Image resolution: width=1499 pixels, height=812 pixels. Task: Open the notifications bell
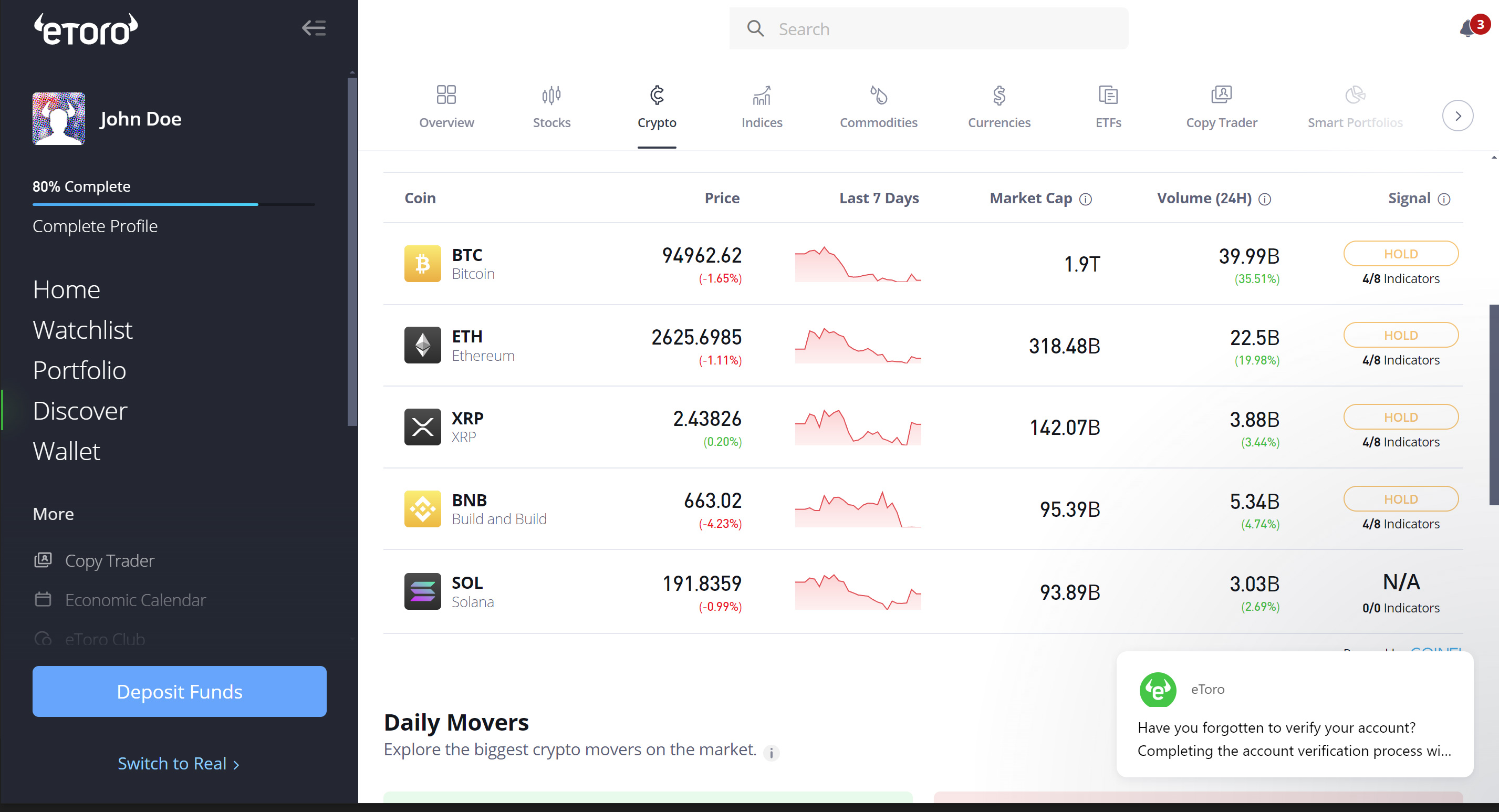[1467, 28]
